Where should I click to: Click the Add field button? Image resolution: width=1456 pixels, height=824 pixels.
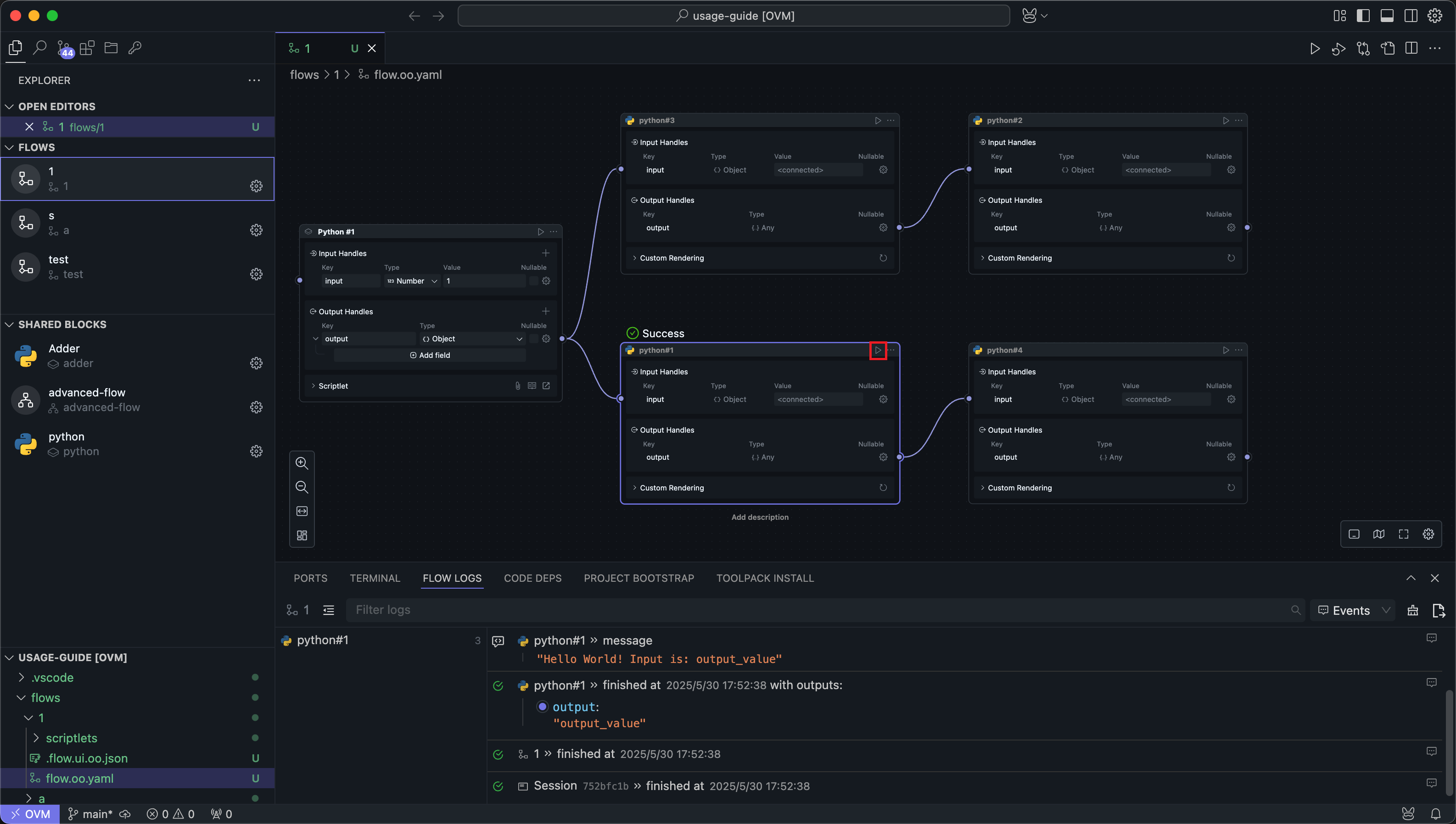430,356
